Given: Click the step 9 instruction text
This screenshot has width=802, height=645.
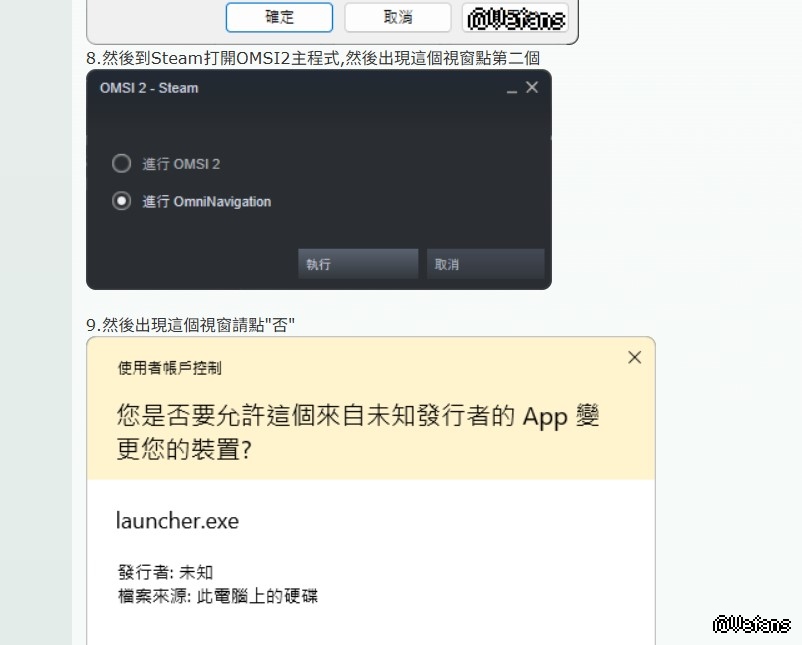Looking at the screenshot, I should point(191,325).
